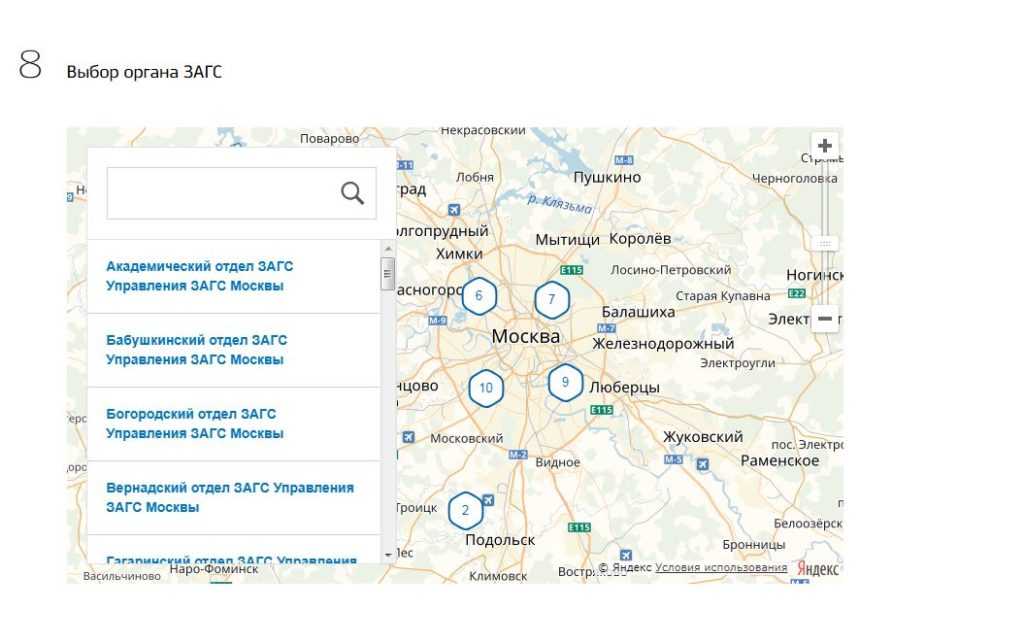Select Вернадский отдел ЗАГС from list
The height and width of the screenshot is (644, 1024).
pos(230,497)
